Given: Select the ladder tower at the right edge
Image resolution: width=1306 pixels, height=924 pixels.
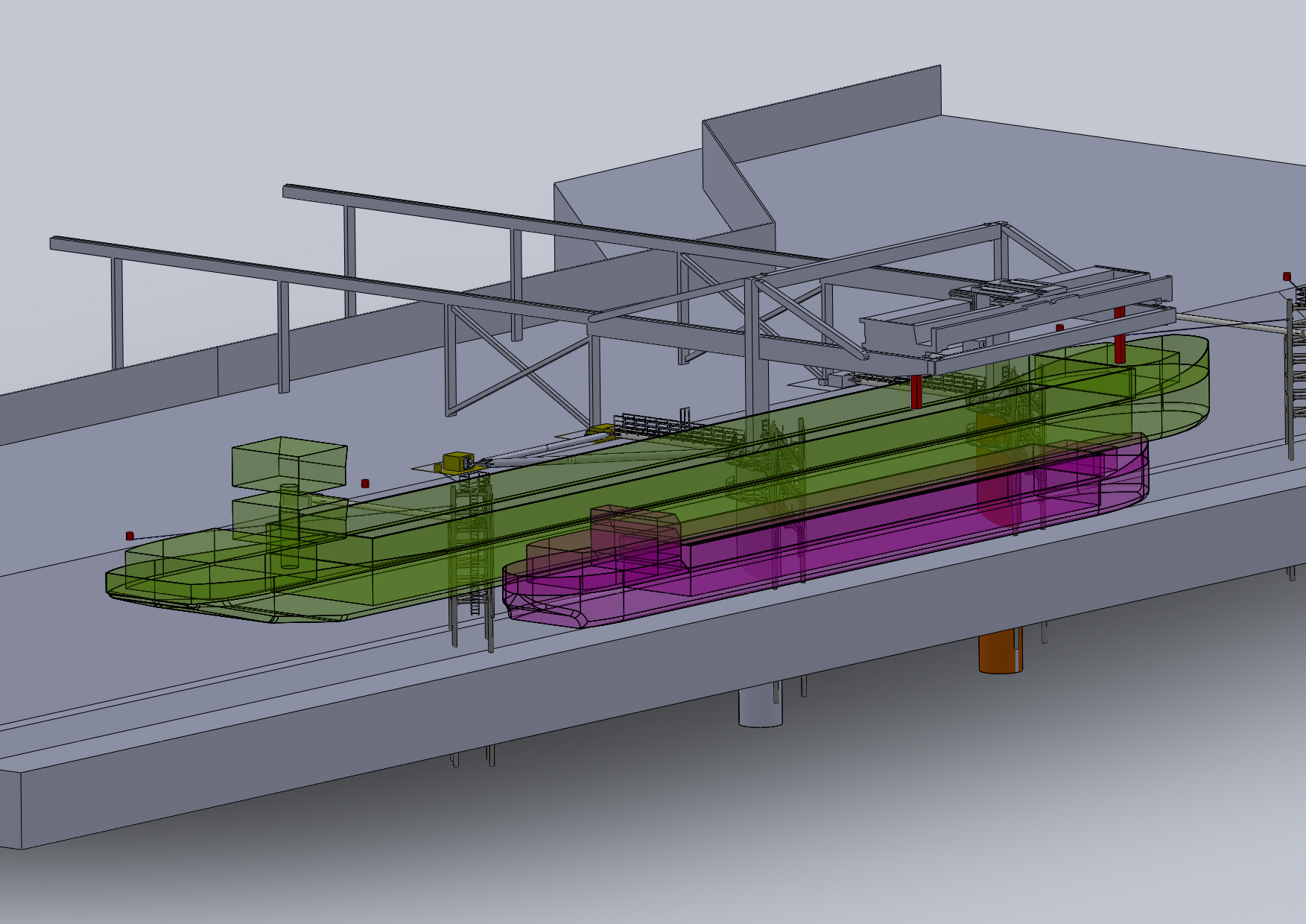Looking at the screenshot, I should pyautogui.click(x=1296, y=373).
